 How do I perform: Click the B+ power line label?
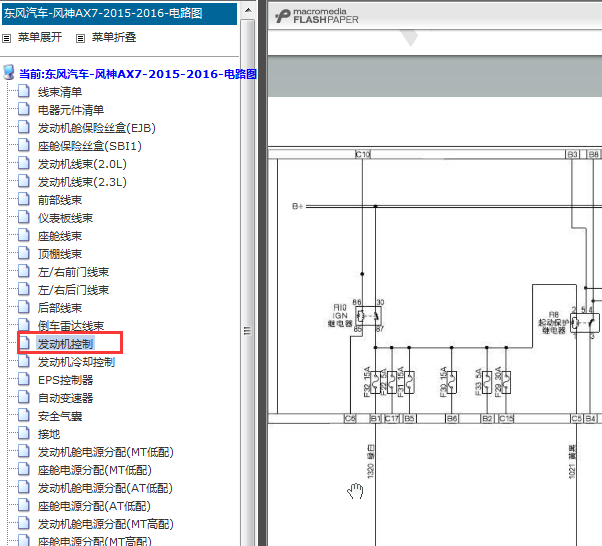tap(298, 207)
